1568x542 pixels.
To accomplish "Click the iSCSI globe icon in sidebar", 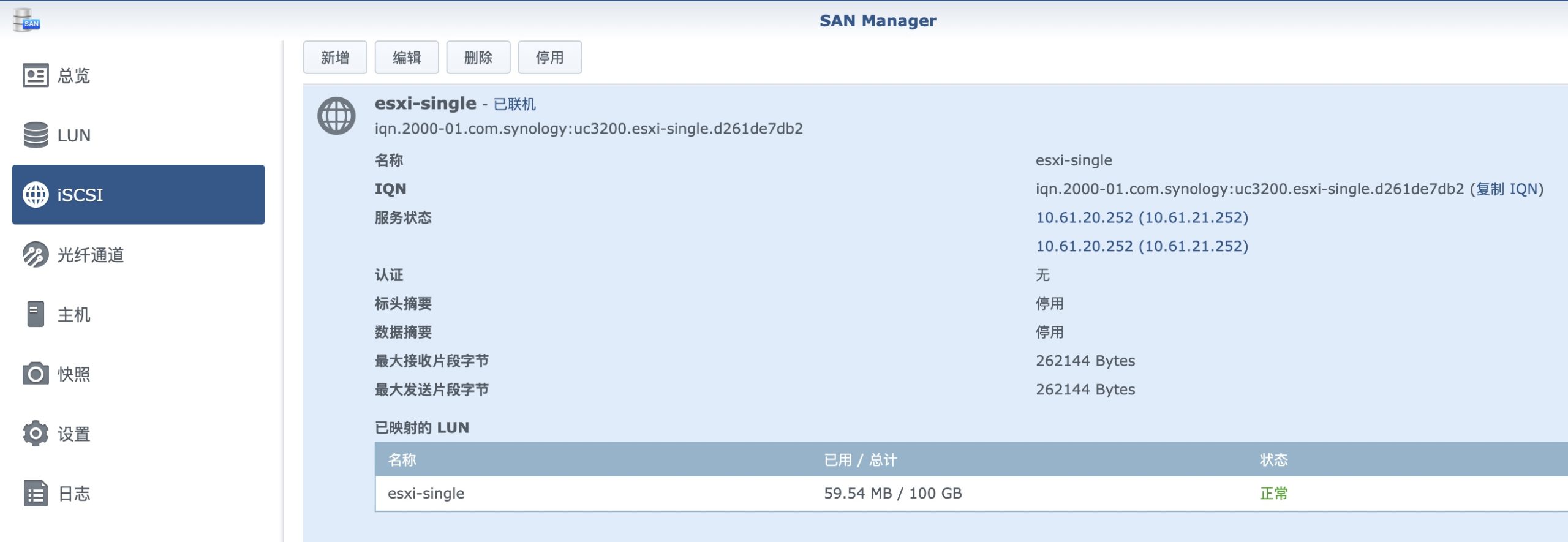I will (x=36, y=195).
